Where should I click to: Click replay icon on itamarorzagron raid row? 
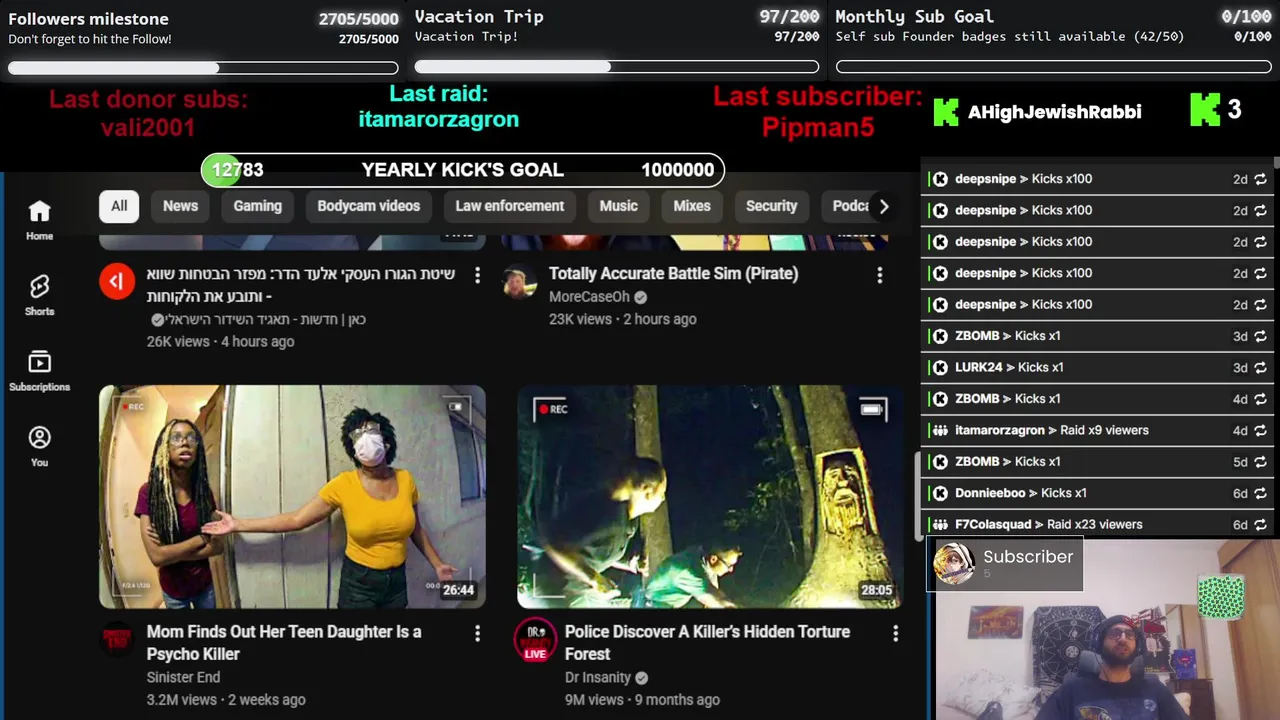pos(1260,430)
